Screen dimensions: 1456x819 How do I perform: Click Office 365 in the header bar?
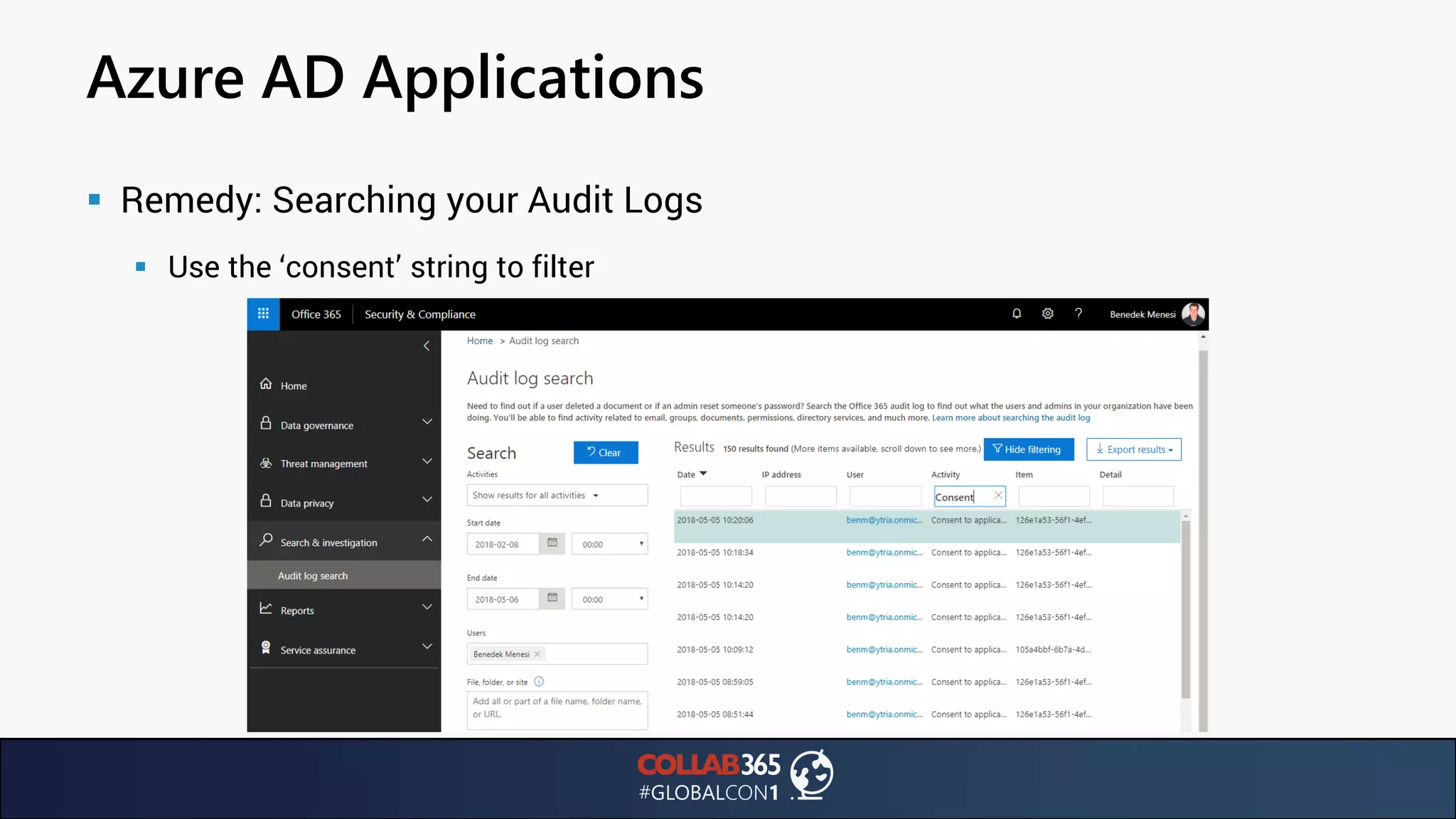(316, 314)
